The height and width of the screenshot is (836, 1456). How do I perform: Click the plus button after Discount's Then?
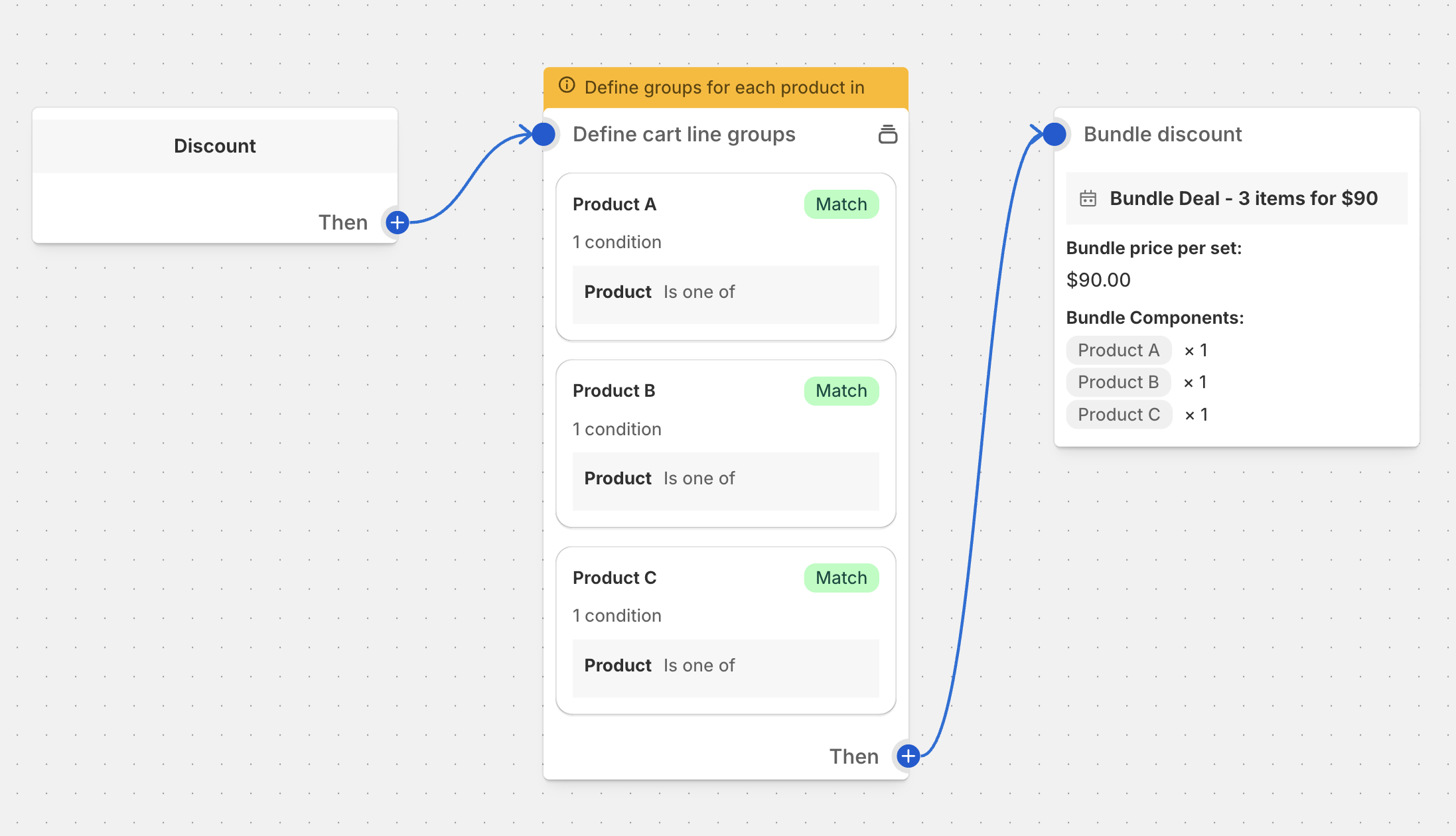396,222
